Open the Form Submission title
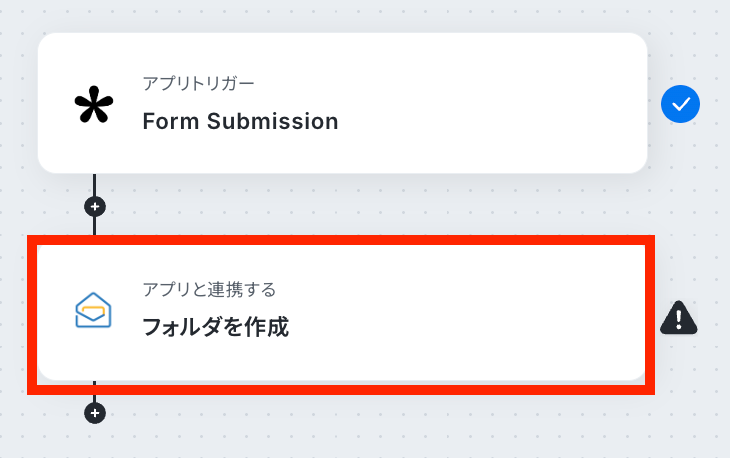This screenshot has height=458, width=730. tap(240, 122)
